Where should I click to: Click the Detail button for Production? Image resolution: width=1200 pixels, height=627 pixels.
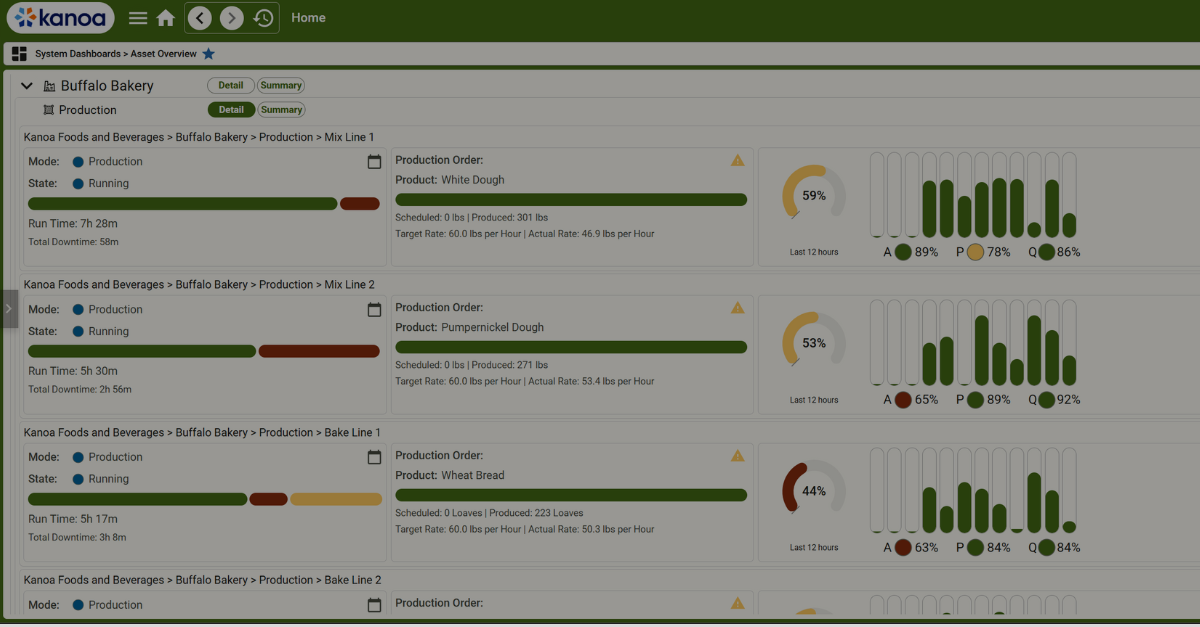point(231,109)
